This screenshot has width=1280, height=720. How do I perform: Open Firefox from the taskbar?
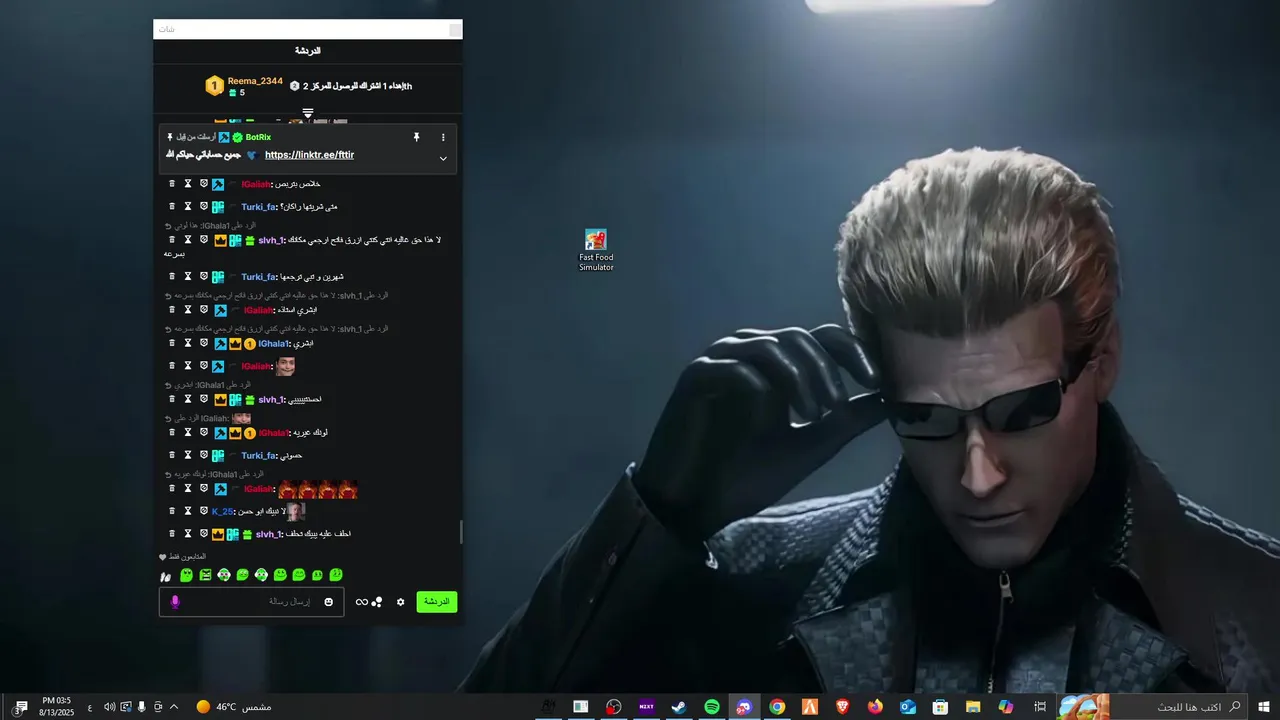tap(875, 706)
